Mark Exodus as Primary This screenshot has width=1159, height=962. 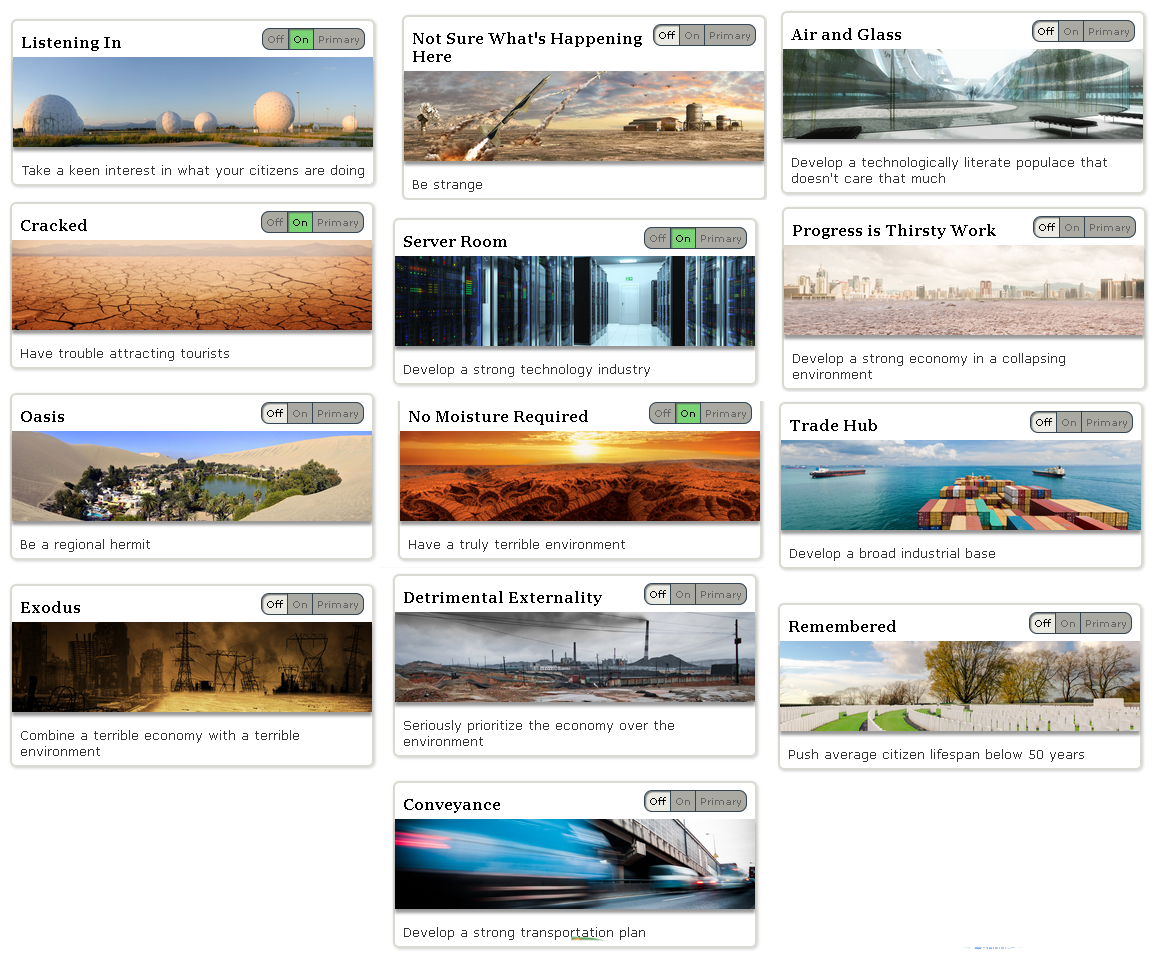pyautogui.click(x=338, y=604)
